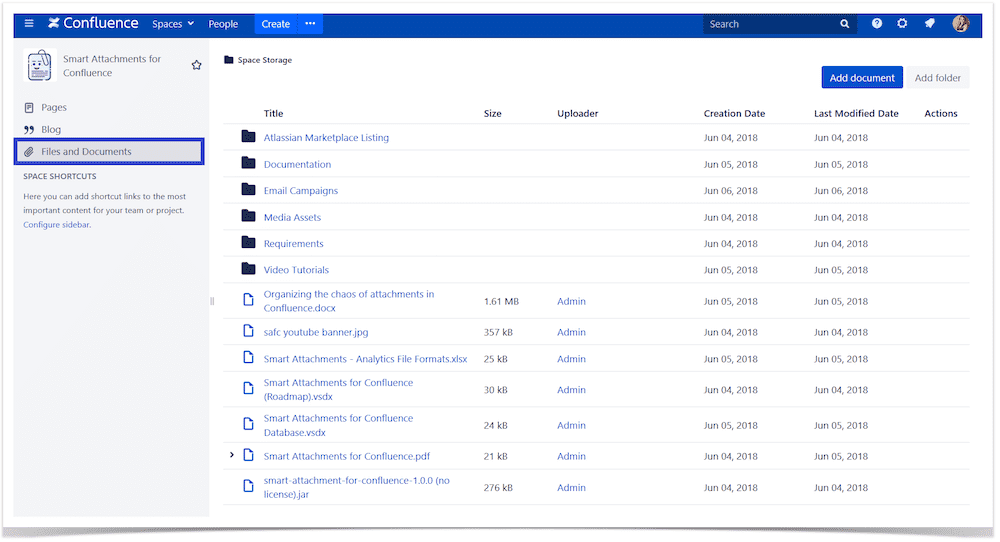This screenshot has width=1000, height=542.
Task: Star the Smart Attachments space as favorite
Action: point(196,65)
